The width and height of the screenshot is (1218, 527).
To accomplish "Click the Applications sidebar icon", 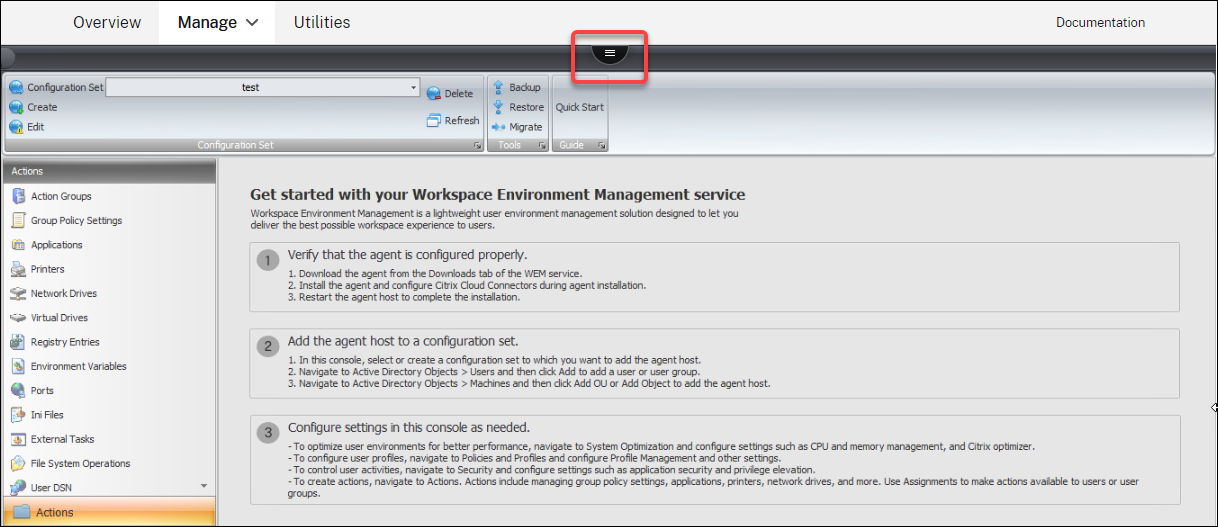I will coord(18,245).
